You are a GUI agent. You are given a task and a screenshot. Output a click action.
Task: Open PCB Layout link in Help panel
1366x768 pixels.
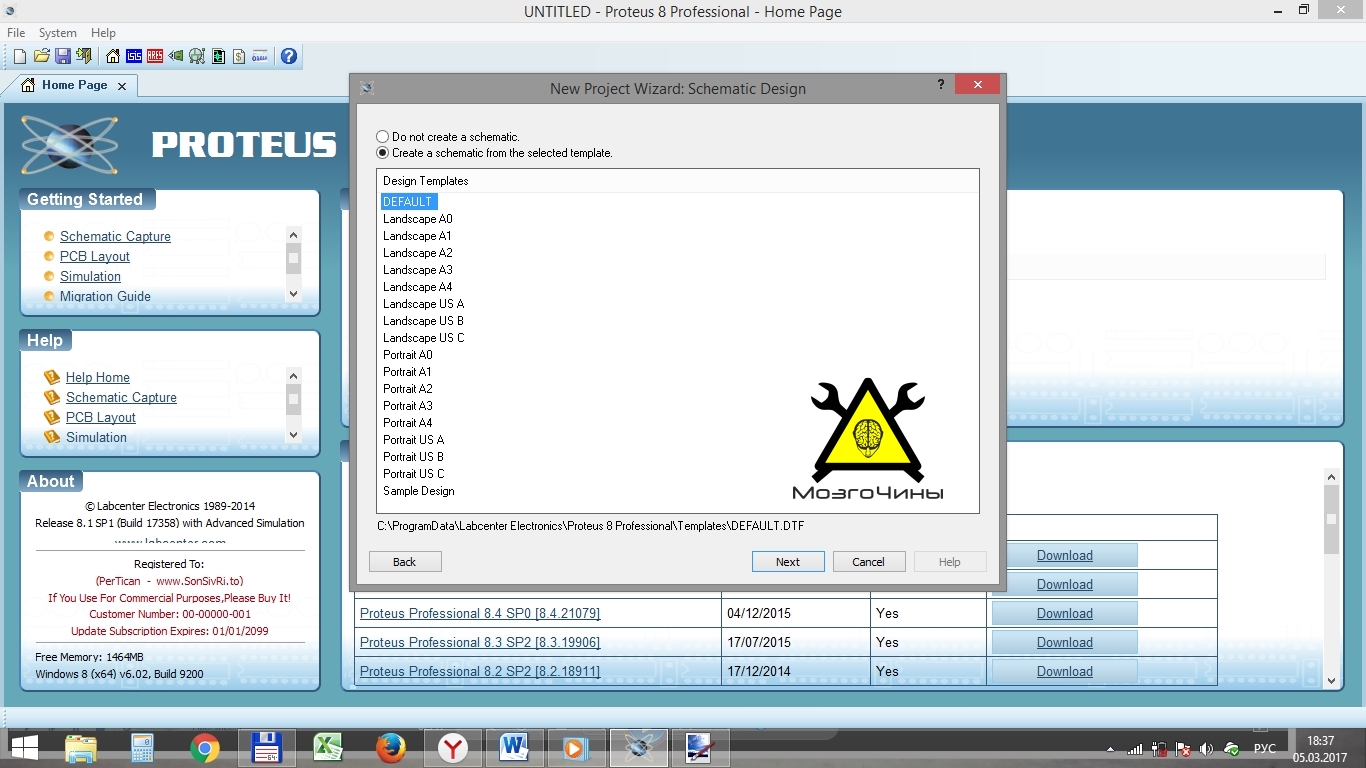coord(101,417)
